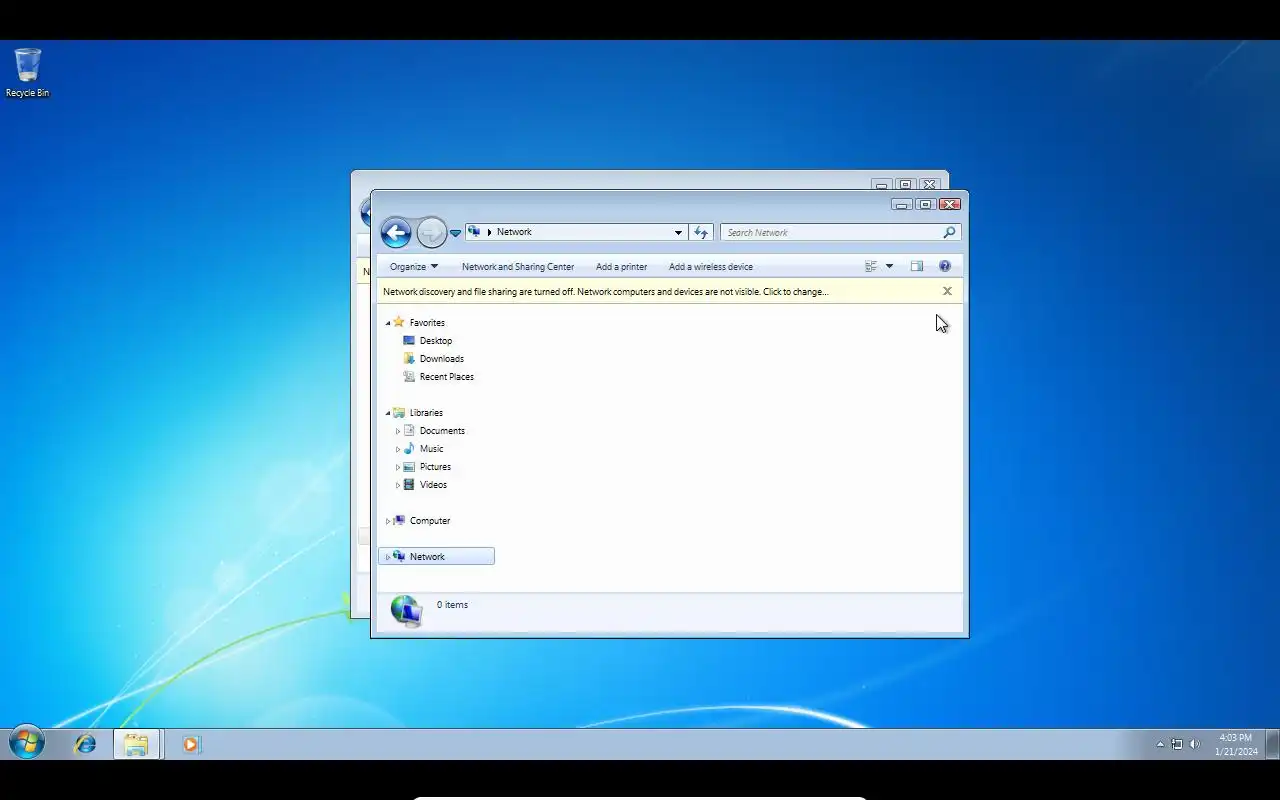Maximize the background Explorer window
1280x800 pixels.
(905, 184)
